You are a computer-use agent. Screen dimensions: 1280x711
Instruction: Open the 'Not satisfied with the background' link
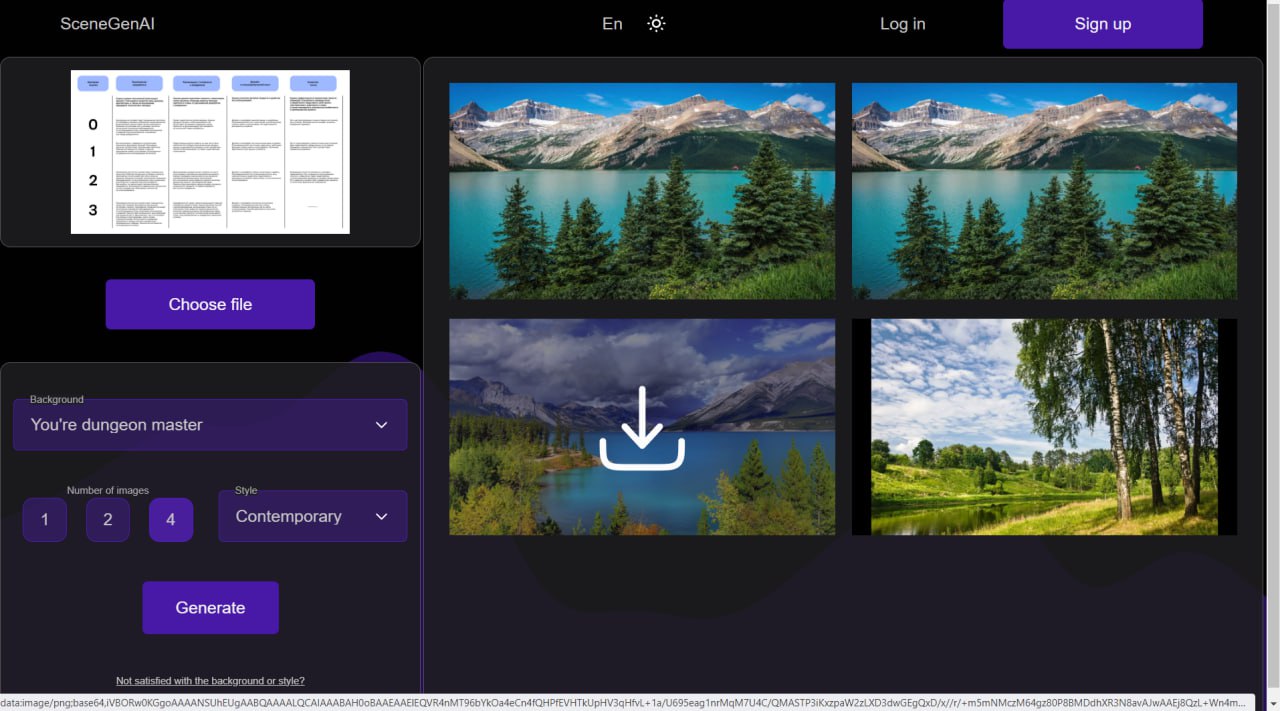point(210,681)
